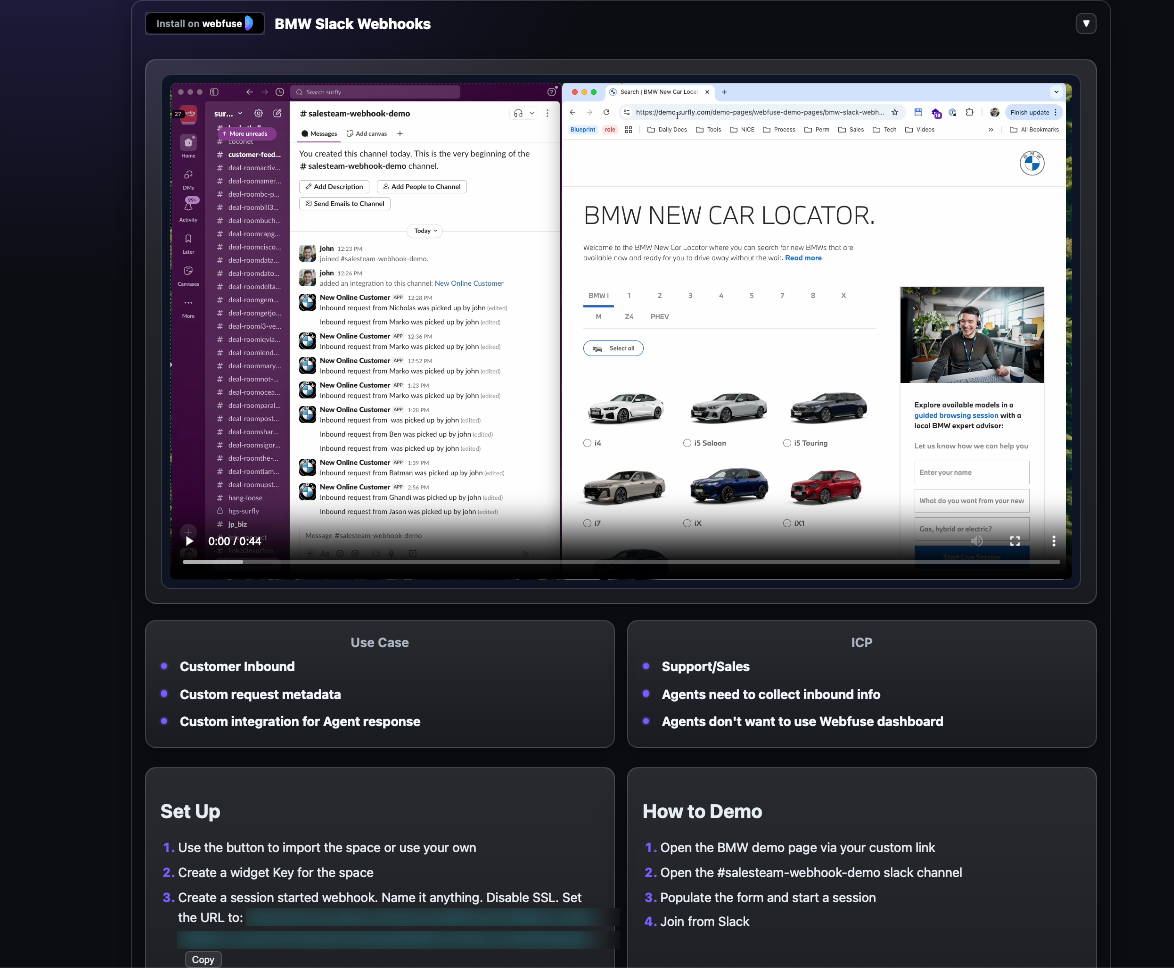Open the Activity bell in Slack sidebar
The width and height of the screenshot is (1174, 968).
[189, 208]
